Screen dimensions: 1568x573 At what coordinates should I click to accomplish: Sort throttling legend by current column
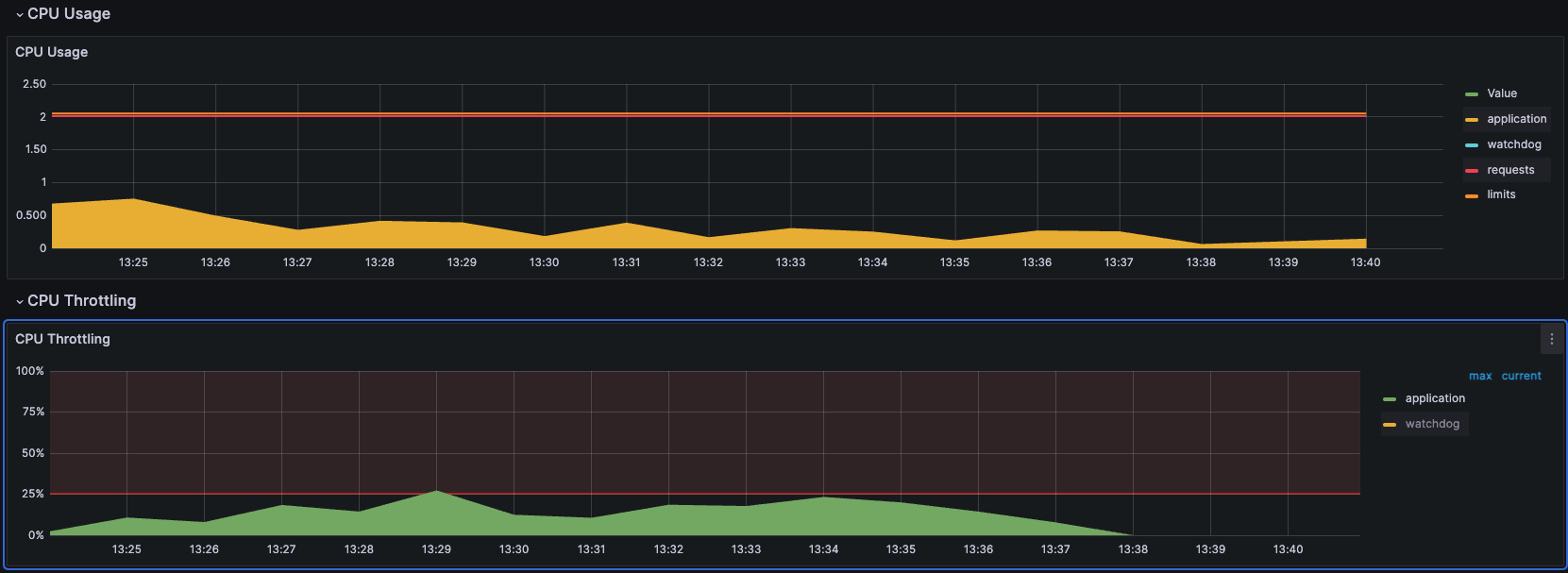(x=1522, y=376)
